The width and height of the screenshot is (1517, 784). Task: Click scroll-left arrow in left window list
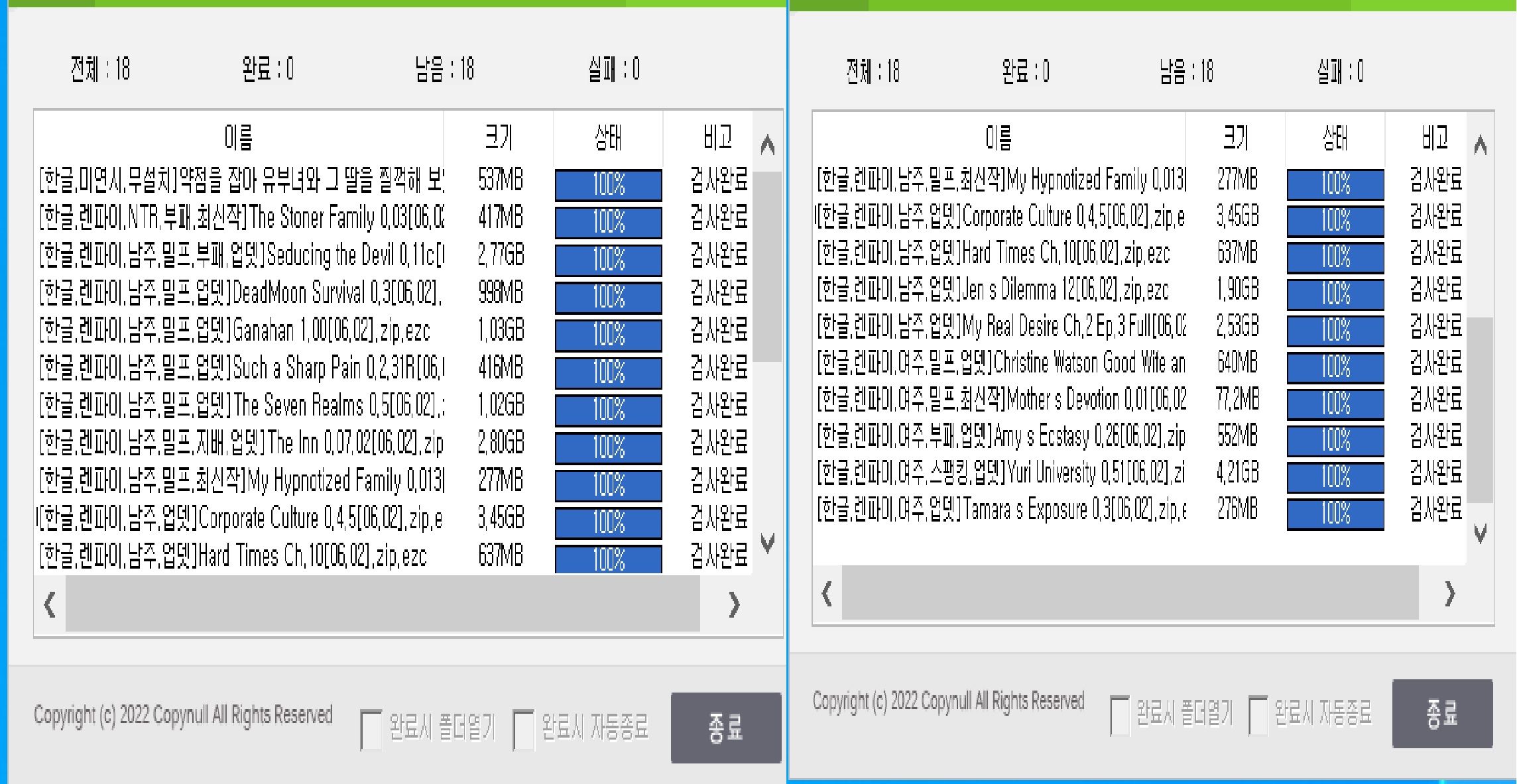[50, 604]
